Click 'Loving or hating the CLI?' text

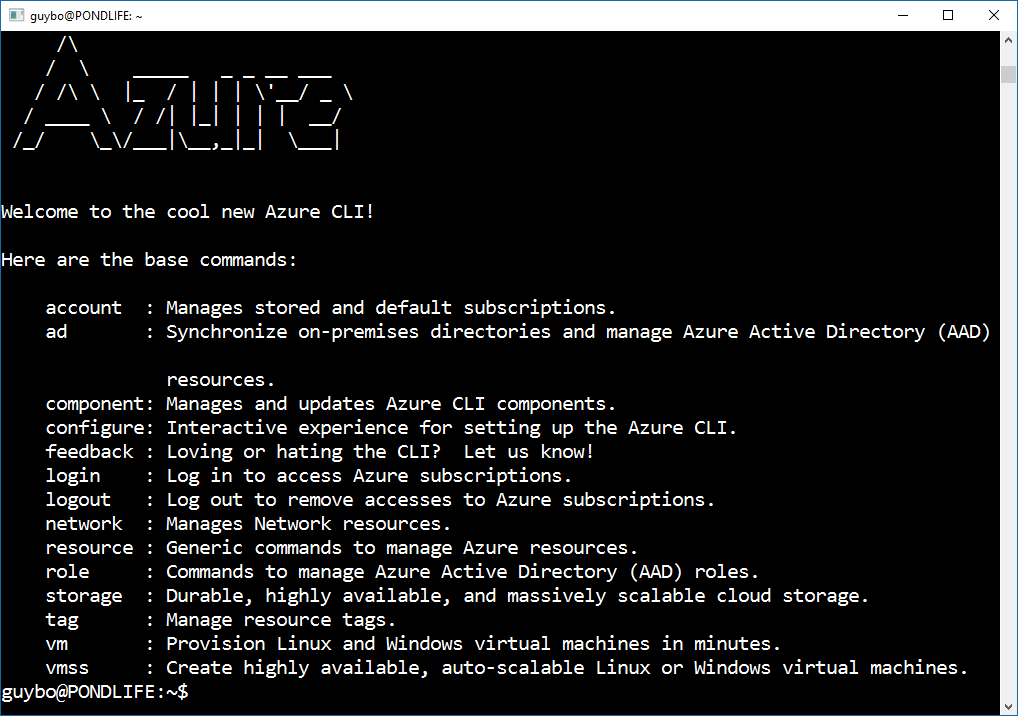303,452
